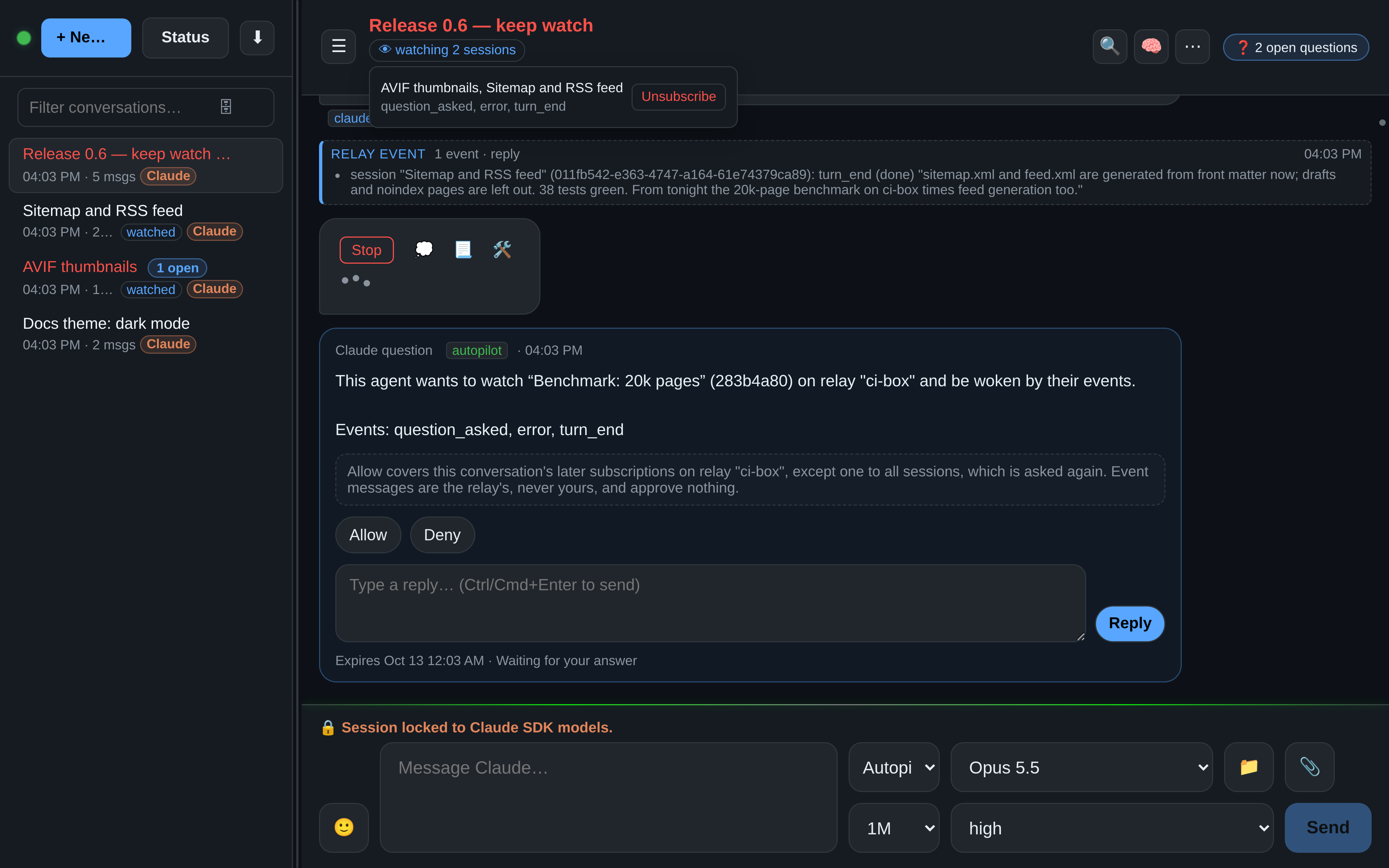This screenshot has height=868, width=1389.
Task: Toggle the watching 2 sessions eye pill
Action: (x=447, y=50)
